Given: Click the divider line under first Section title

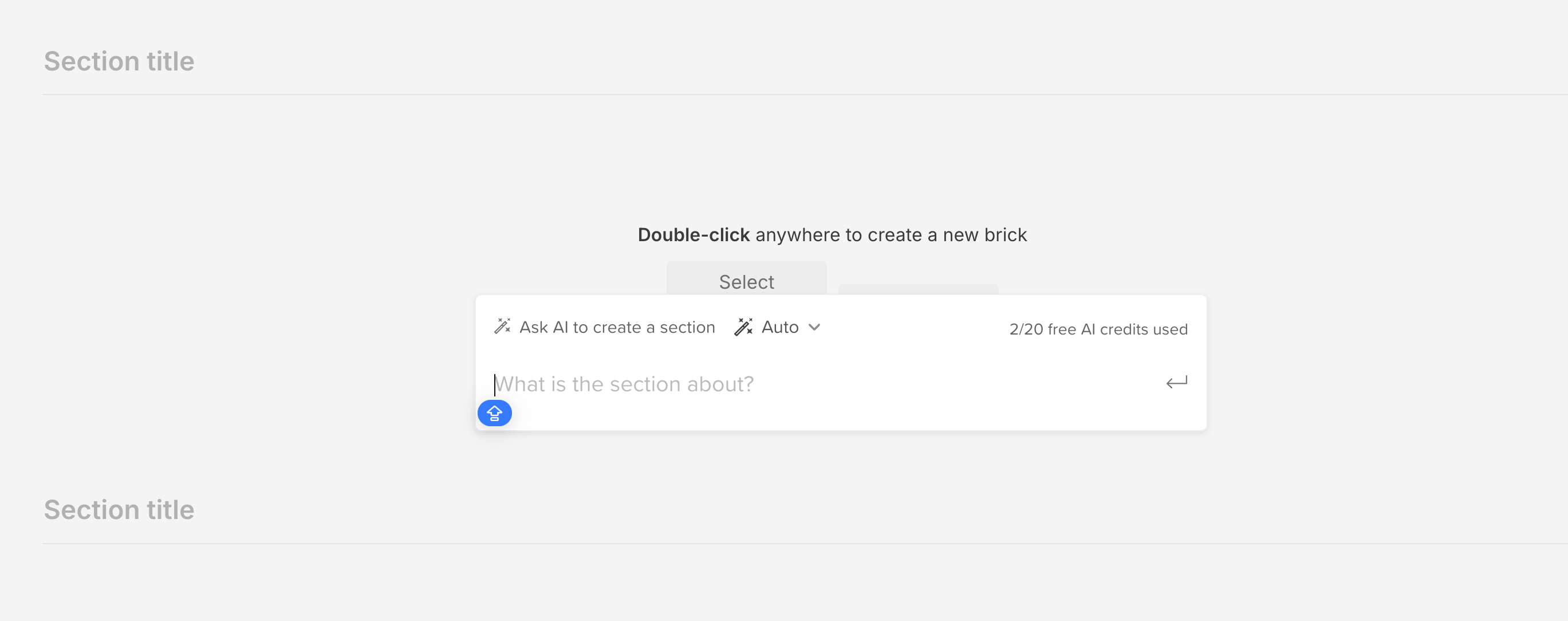Looking at the screenshot, I should point(791,95).
